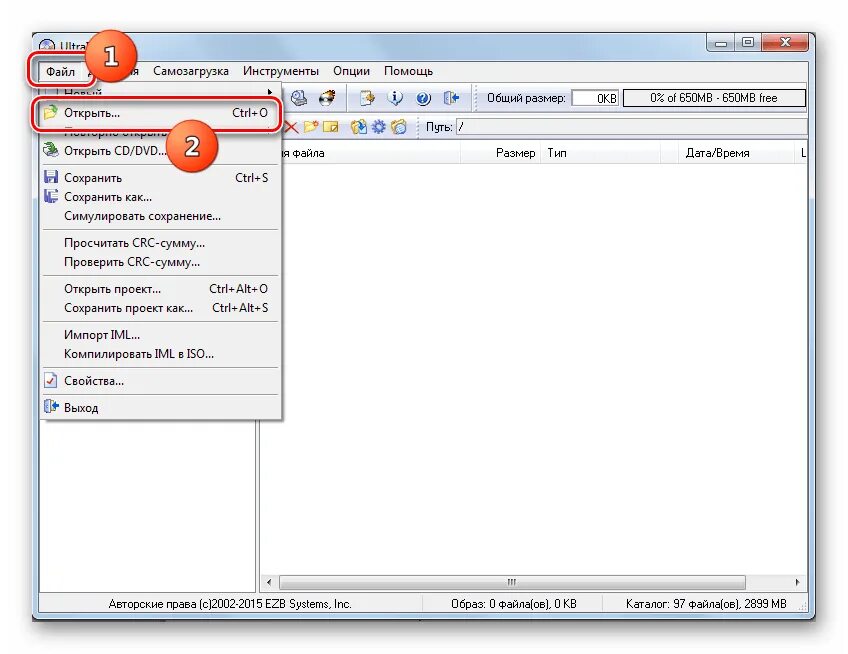Screen dimensions: 848x654
Task: Open the Самозагрузка menu
Action: 191,71
